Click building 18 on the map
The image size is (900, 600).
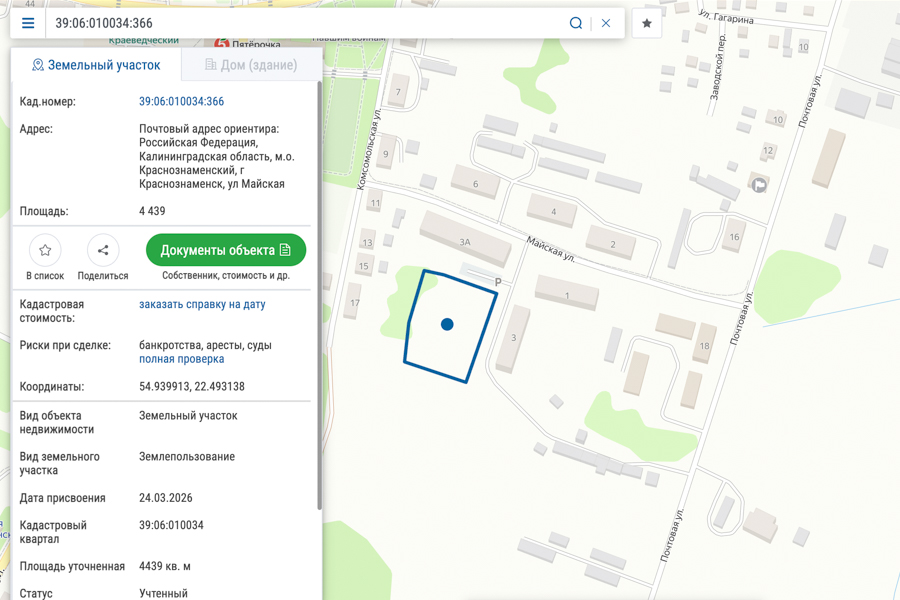pos(704,345)
